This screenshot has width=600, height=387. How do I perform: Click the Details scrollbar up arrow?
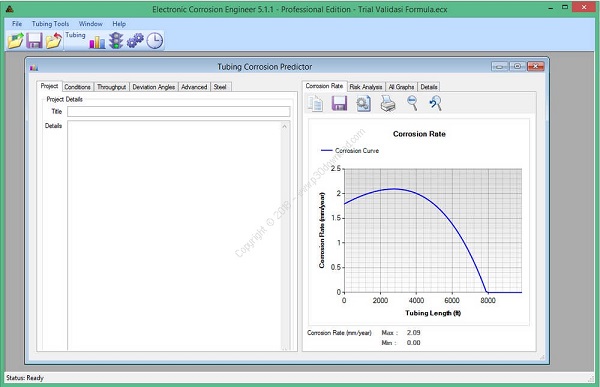284,126
